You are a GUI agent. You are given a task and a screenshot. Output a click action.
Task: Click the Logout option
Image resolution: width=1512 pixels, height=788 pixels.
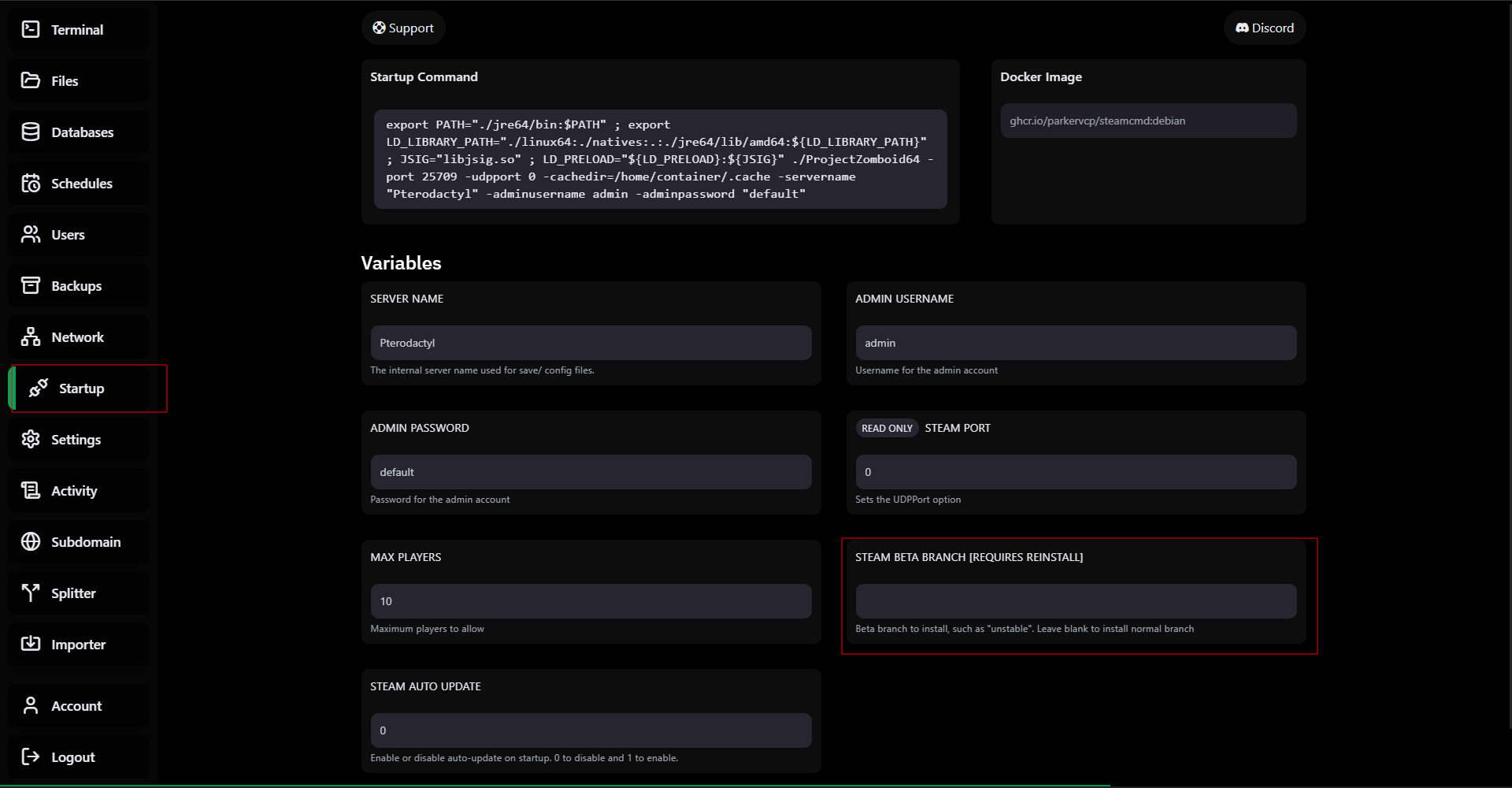76,756
